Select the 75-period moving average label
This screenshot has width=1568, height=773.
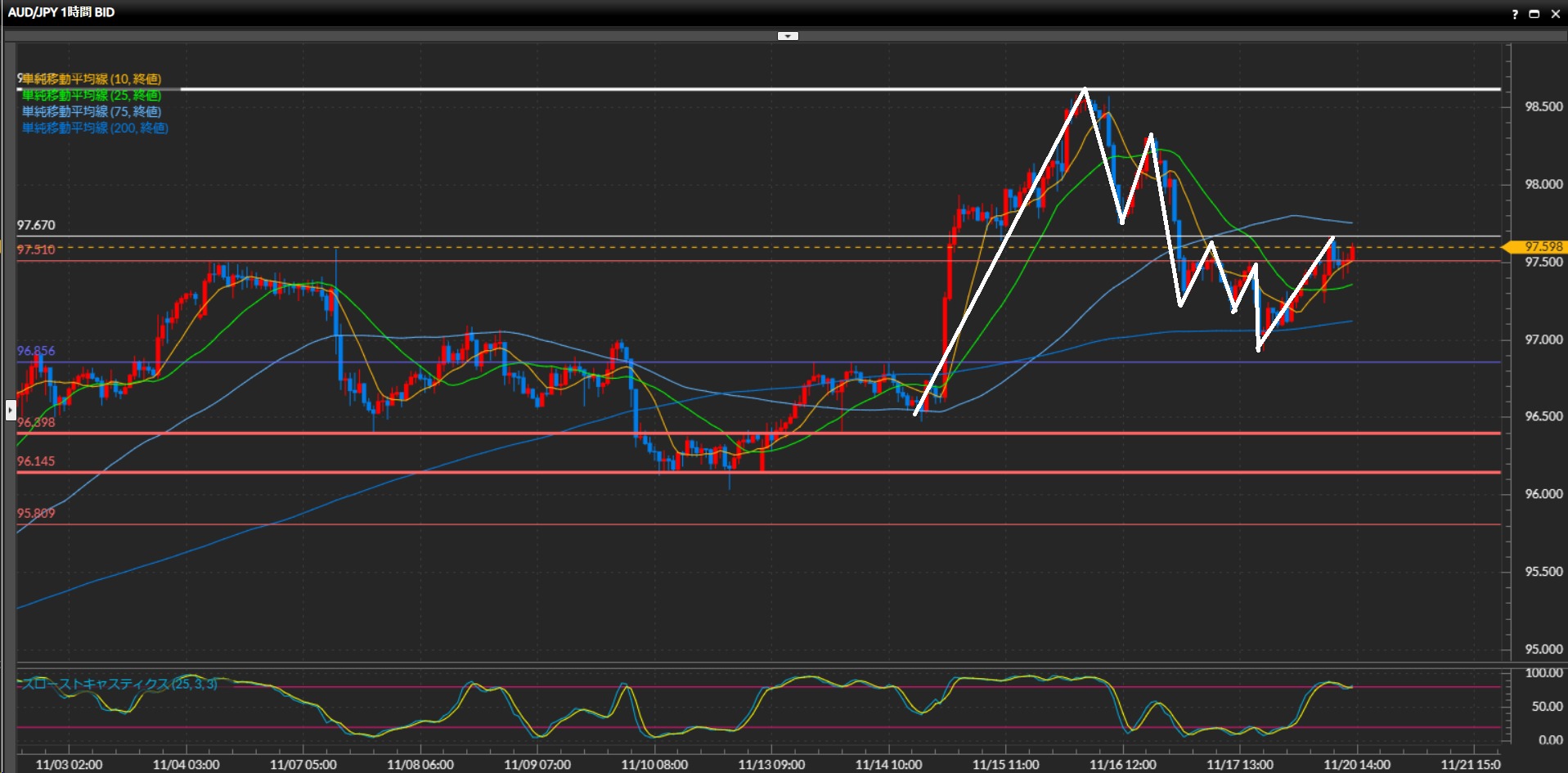pos(91,111)
